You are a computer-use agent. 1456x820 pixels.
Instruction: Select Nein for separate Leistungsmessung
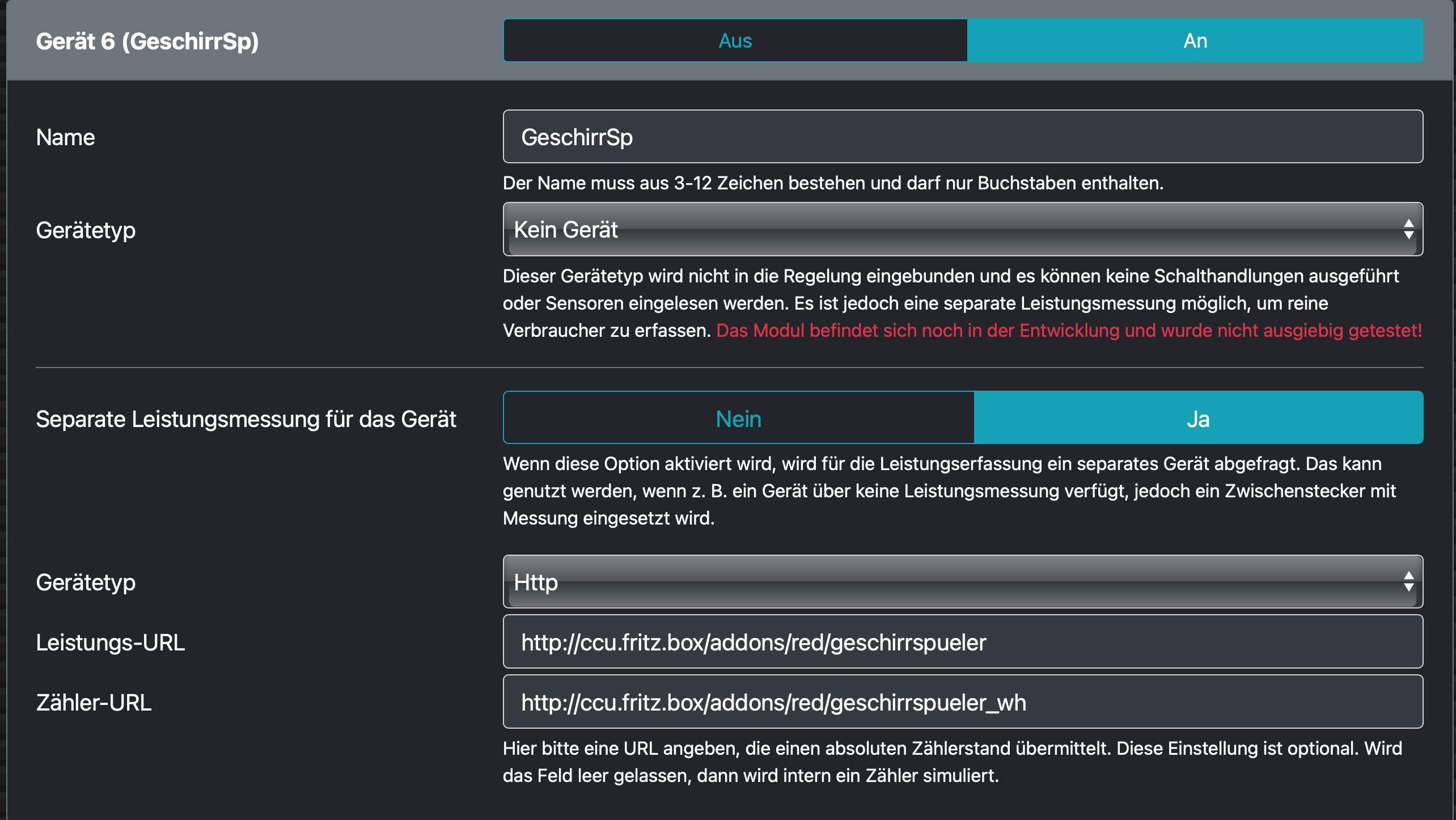pyautogui.click(x=738, y=419)
